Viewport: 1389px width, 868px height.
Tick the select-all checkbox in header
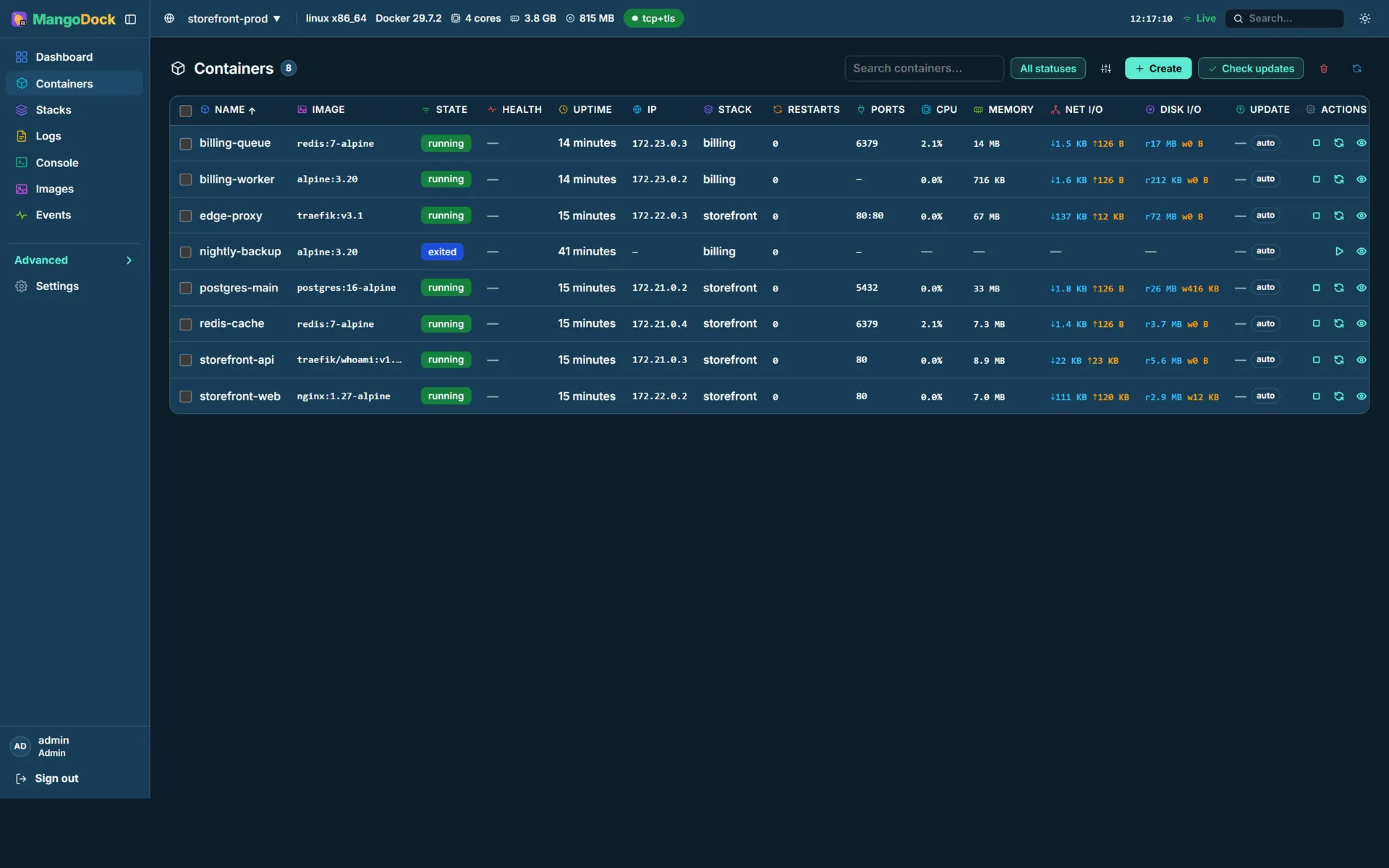[x=185, y=111]
